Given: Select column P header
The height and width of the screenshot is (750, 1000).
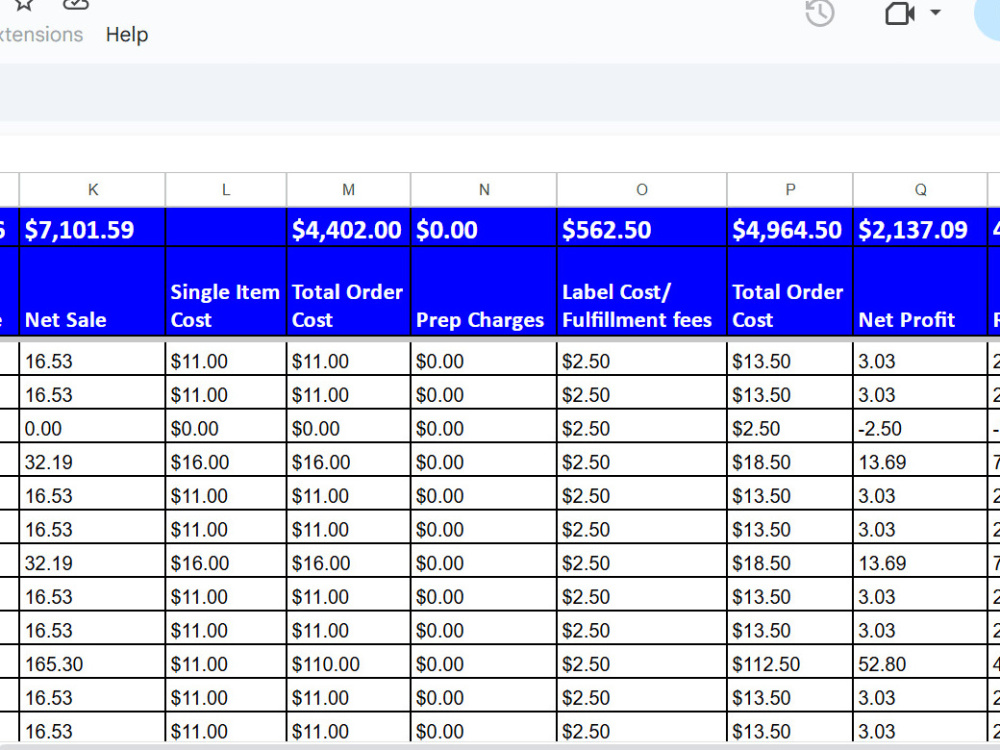Looking at the screenshot, I should (790, 190).
